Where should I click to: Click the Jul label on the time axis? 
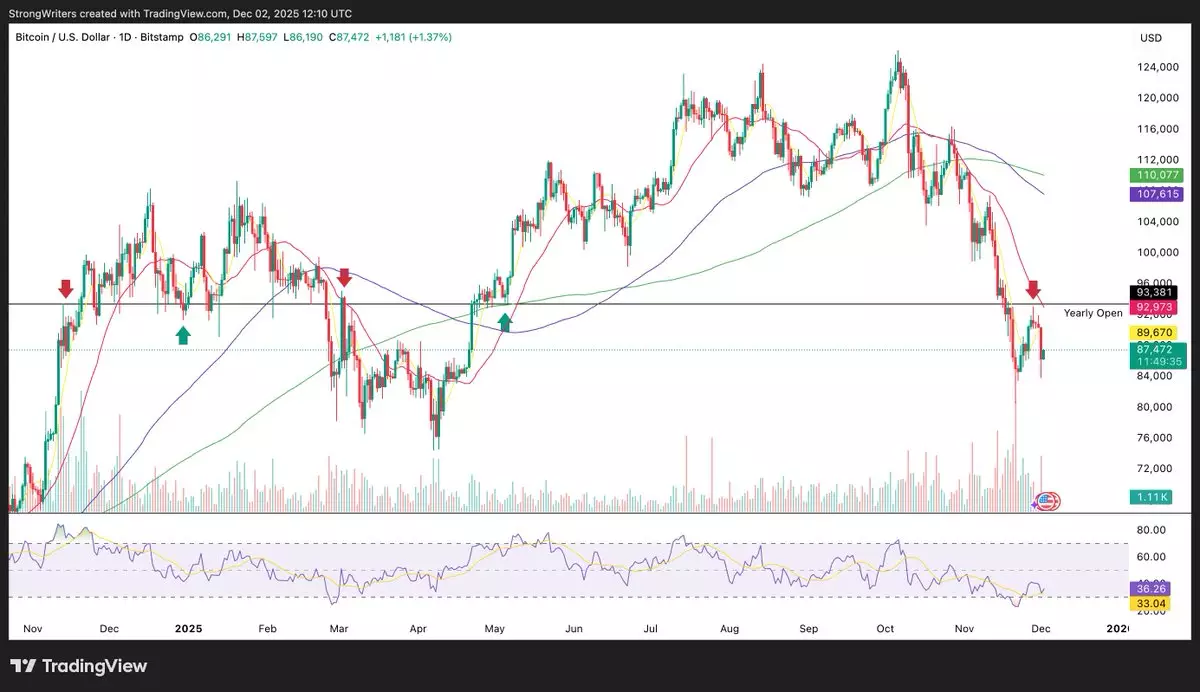coord(651,629)
